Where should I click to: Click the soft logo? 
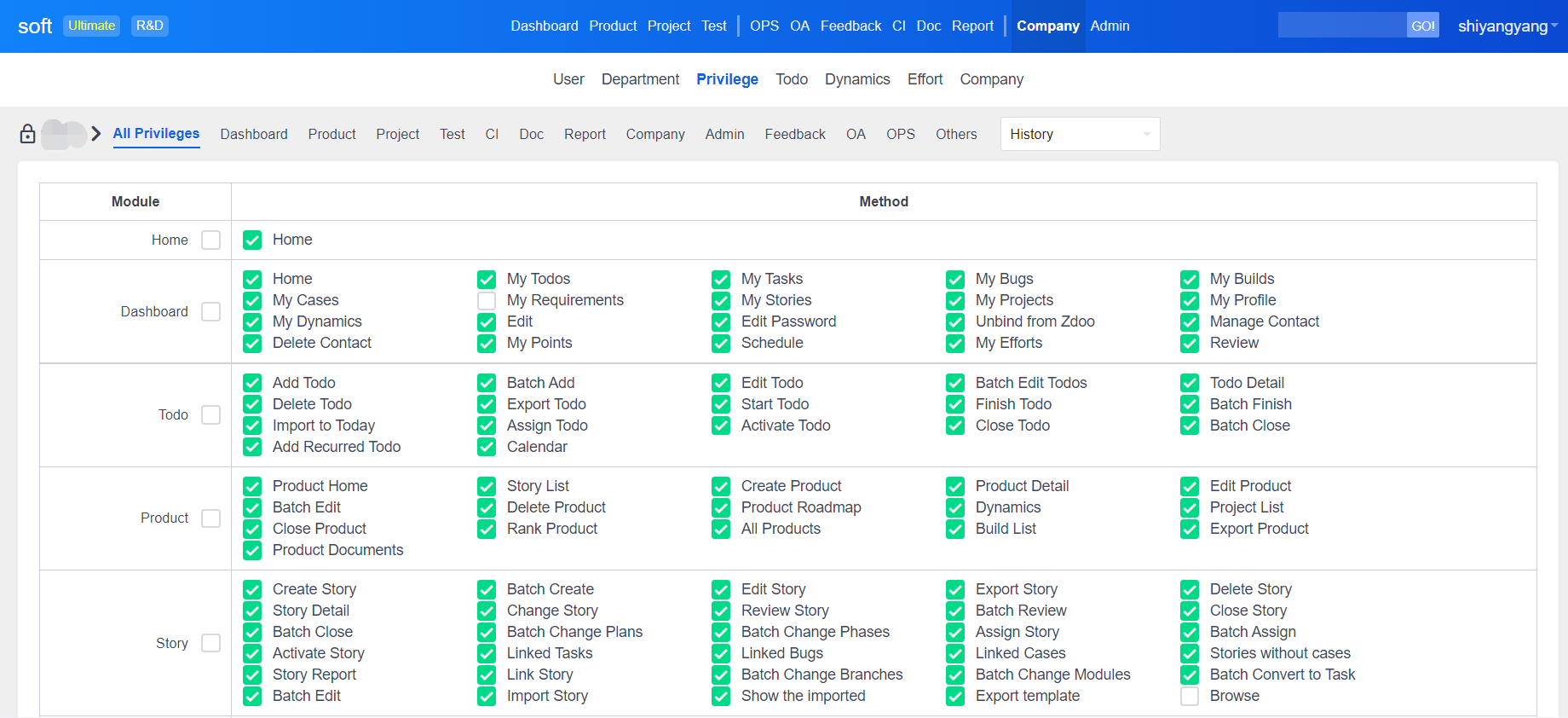(x=35, y=26)
